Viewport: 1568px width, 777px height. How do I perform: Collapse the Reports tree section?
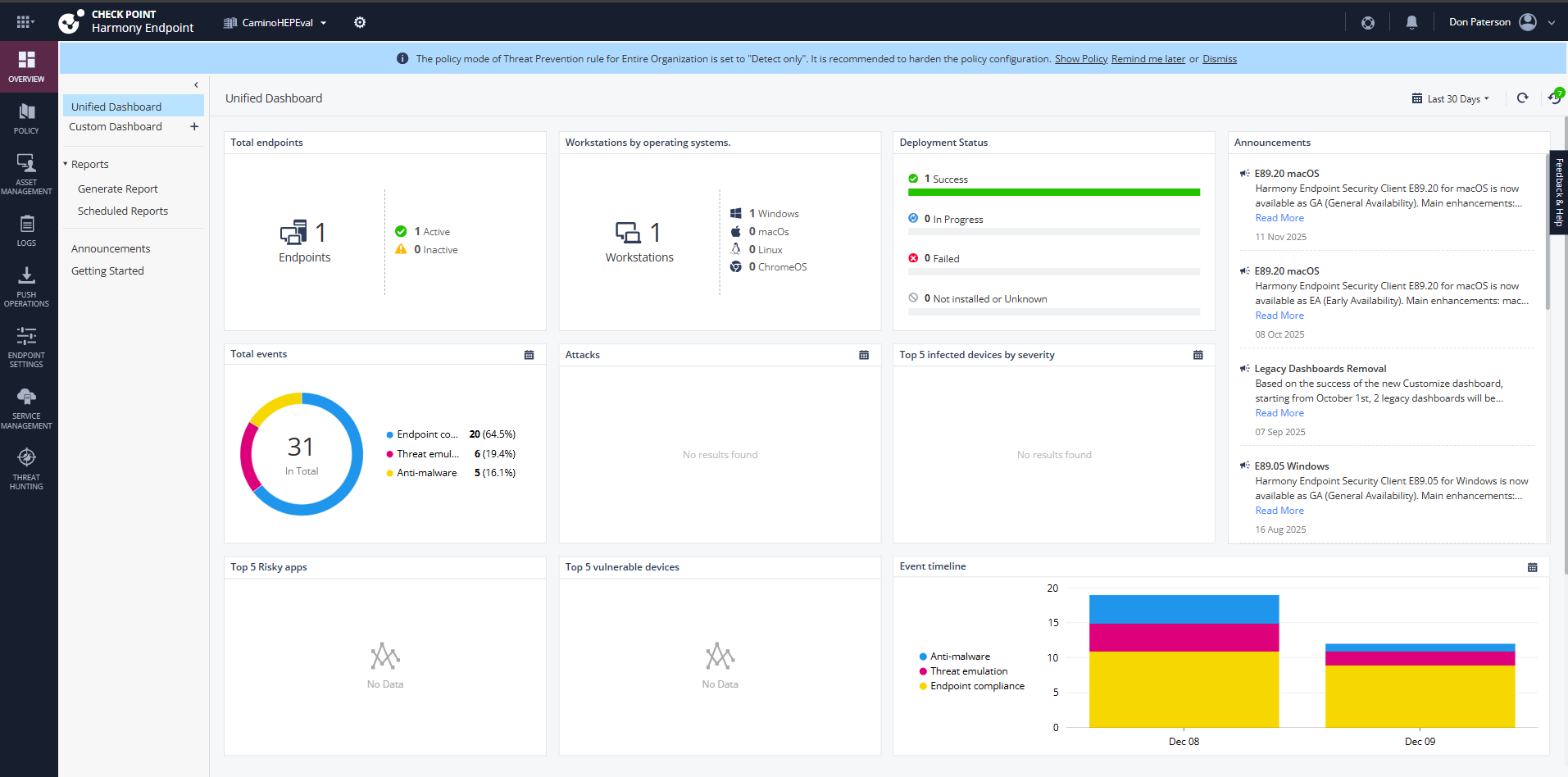point(66,164)
